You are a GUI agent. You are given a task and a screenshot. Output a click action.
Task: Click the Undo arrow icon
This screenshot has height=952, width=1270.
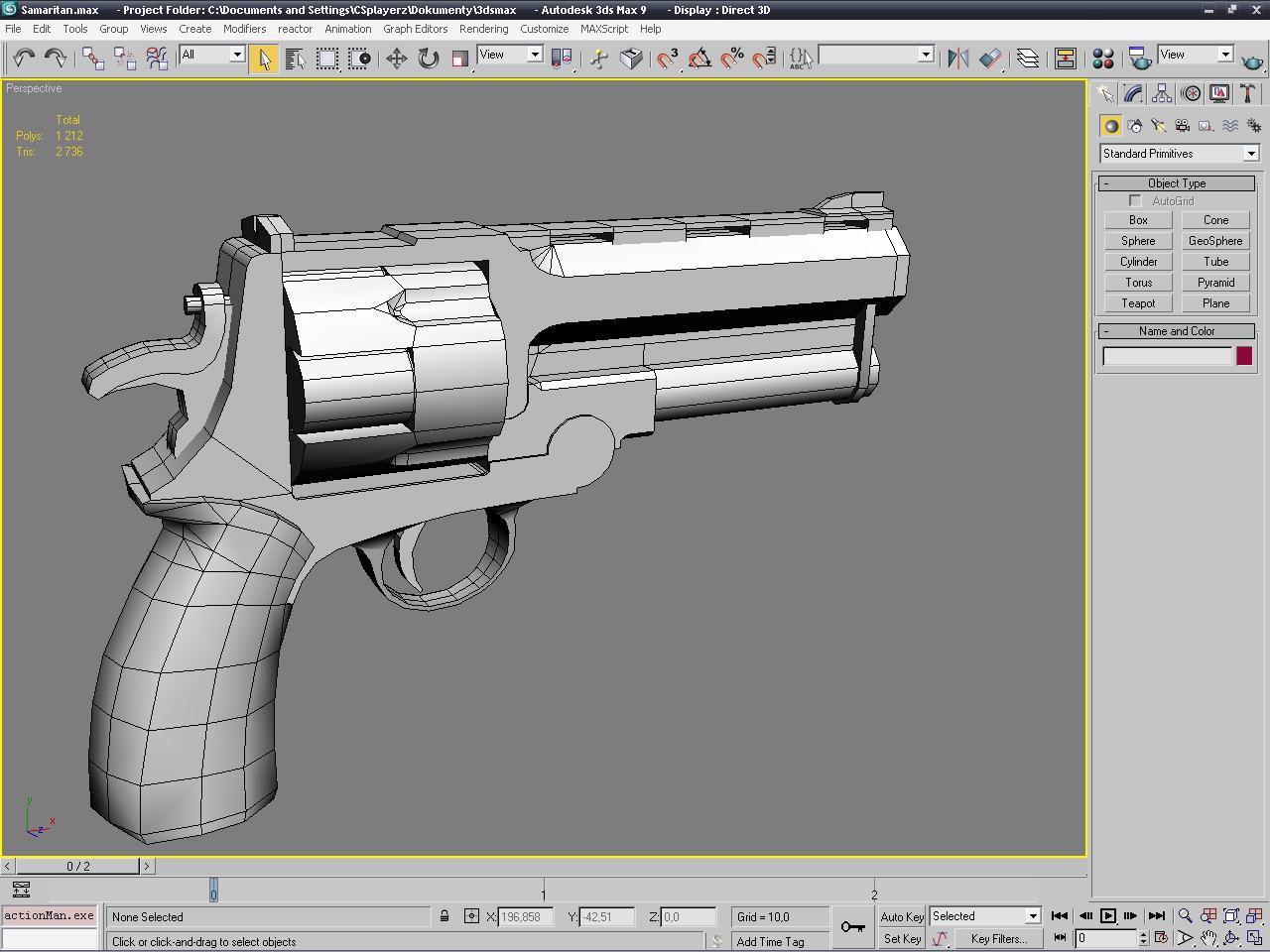[x=24, y=58]
